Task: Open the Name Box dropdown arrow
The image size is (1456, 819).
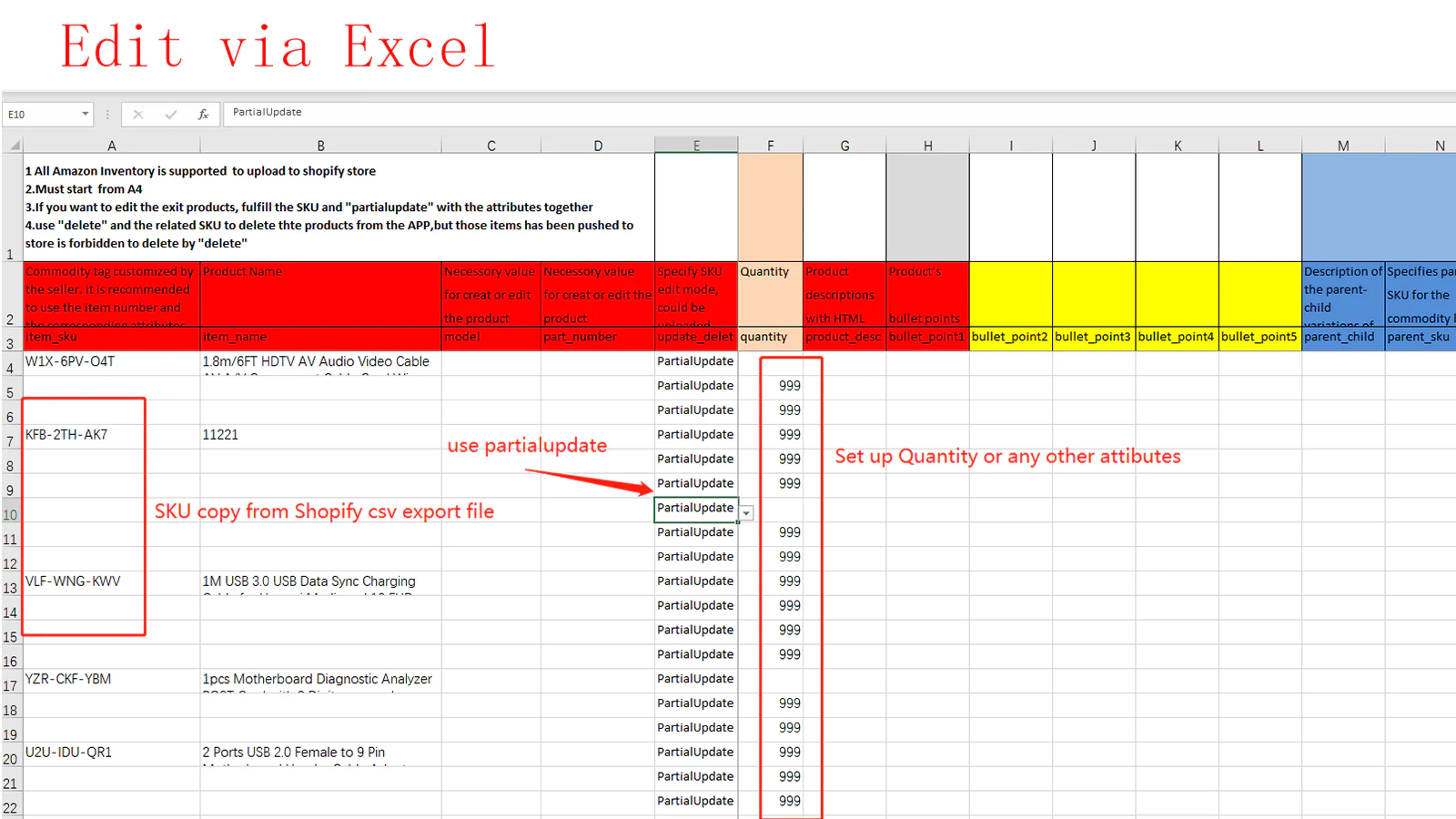Action: click(x=86, y=115)
